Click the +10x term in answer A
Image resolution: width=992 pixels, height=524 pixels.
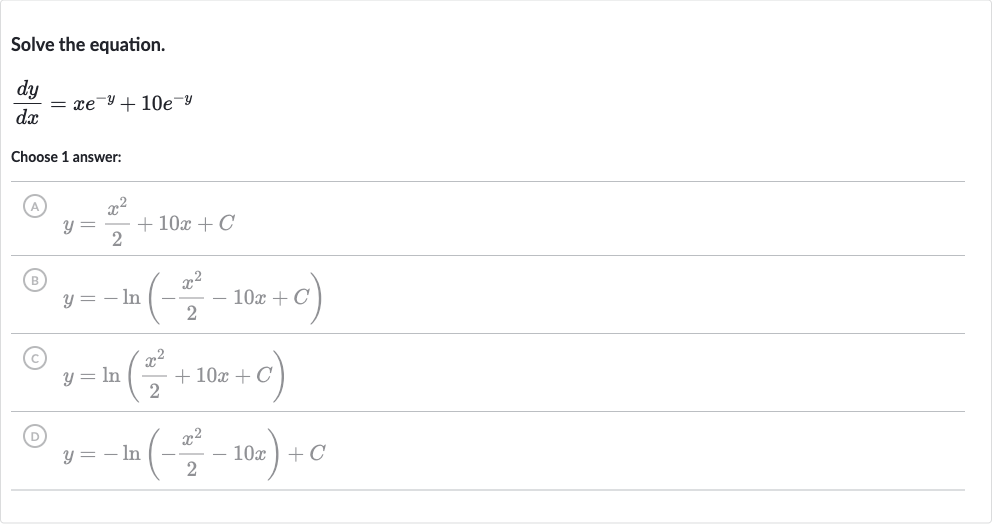(x=164, y=223)
